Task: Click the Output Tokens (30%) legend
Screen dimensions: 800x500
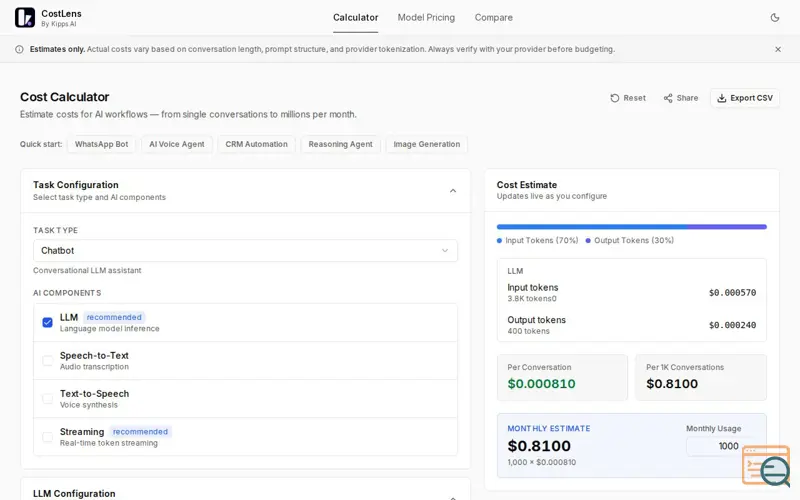Action: tap(630, 240)
